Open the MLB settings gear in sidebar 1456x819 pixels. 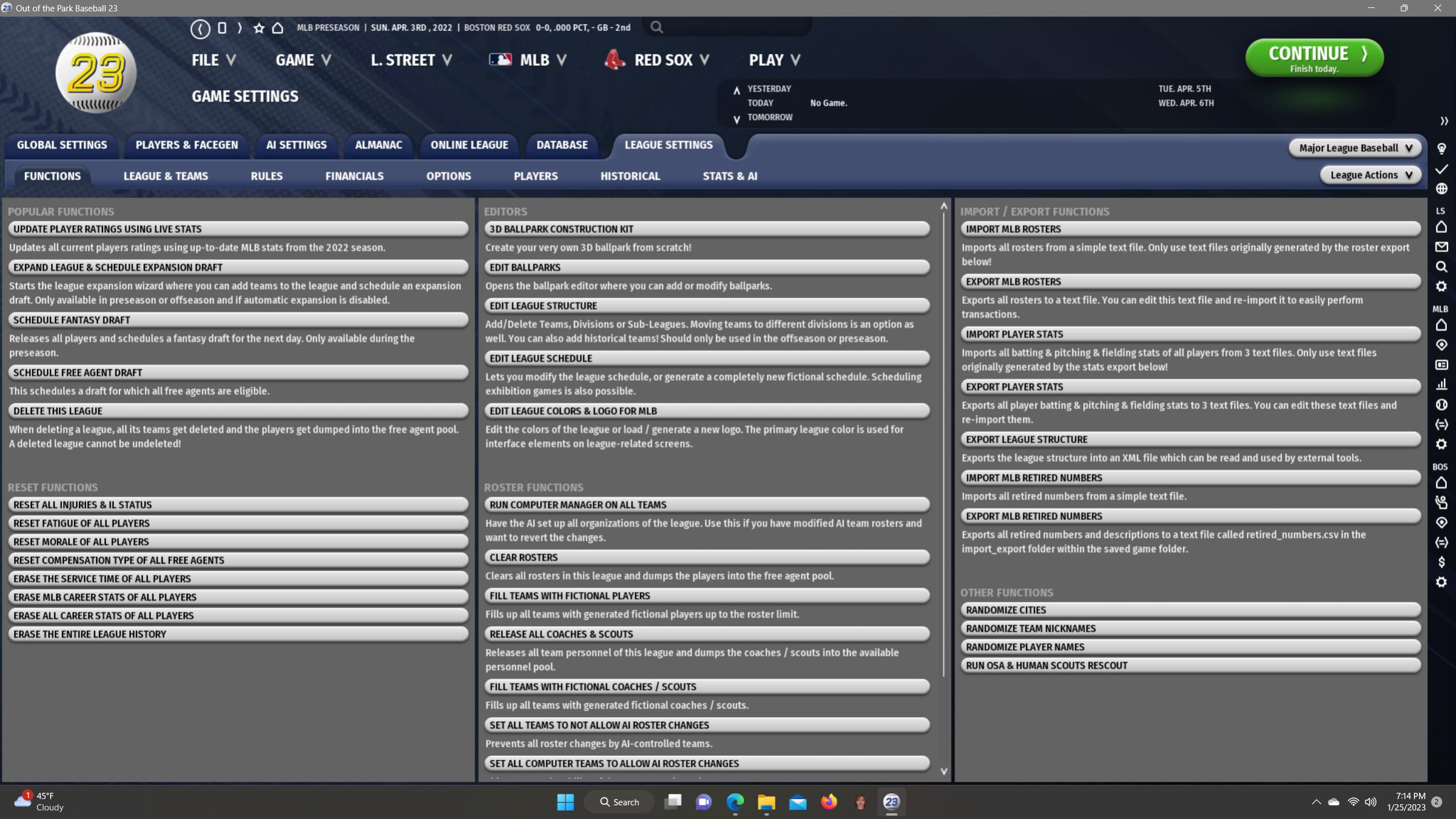point(1441,444)
